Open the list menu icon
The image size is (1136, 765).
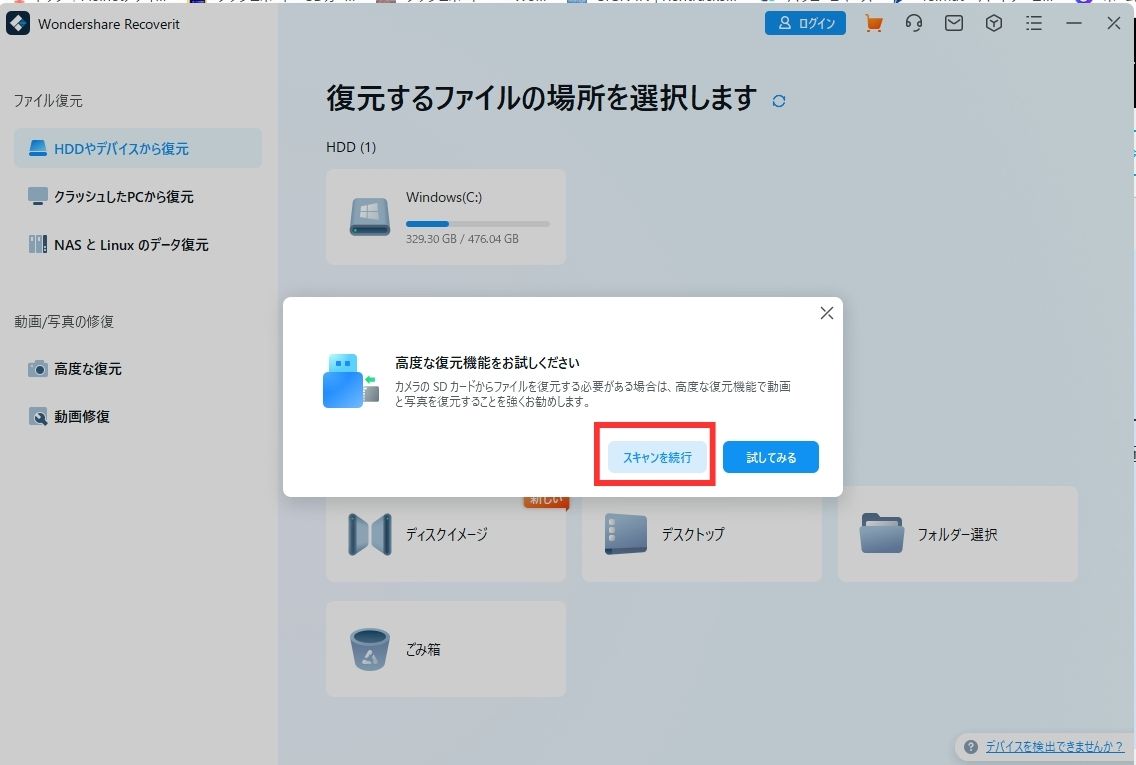(x=1034, y=24)
